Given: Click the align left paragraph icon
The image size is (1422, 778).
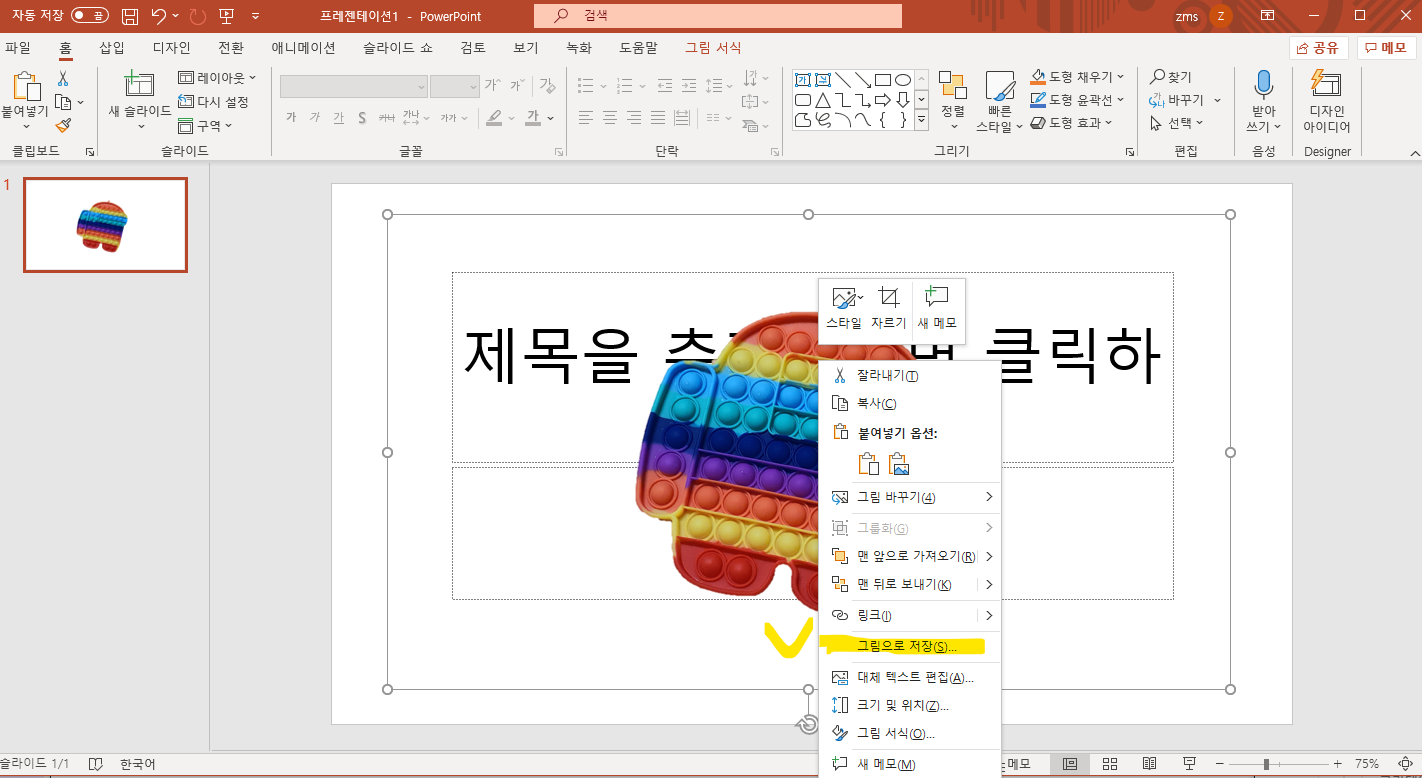Looking at the screenshot, I should 586,118.
